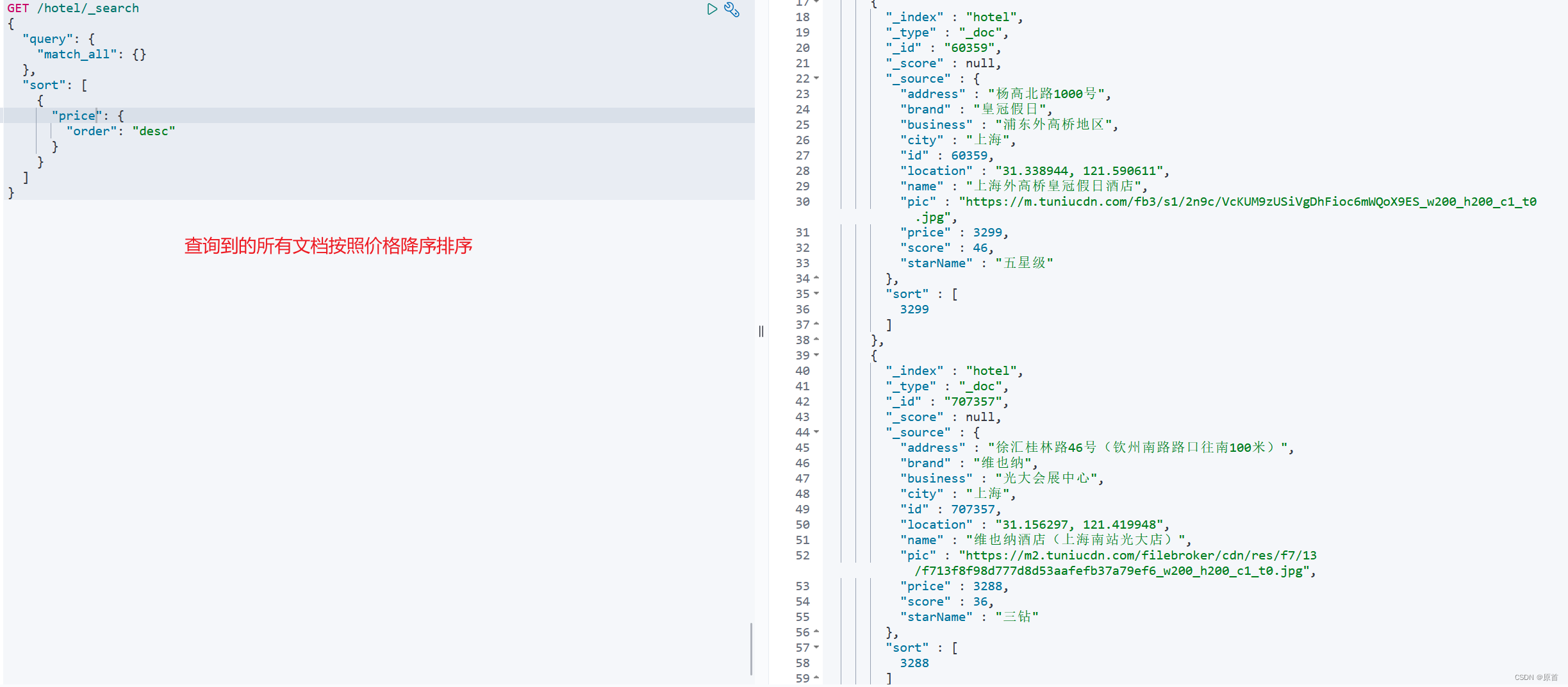Run the request with the play icon

[712, 9]
